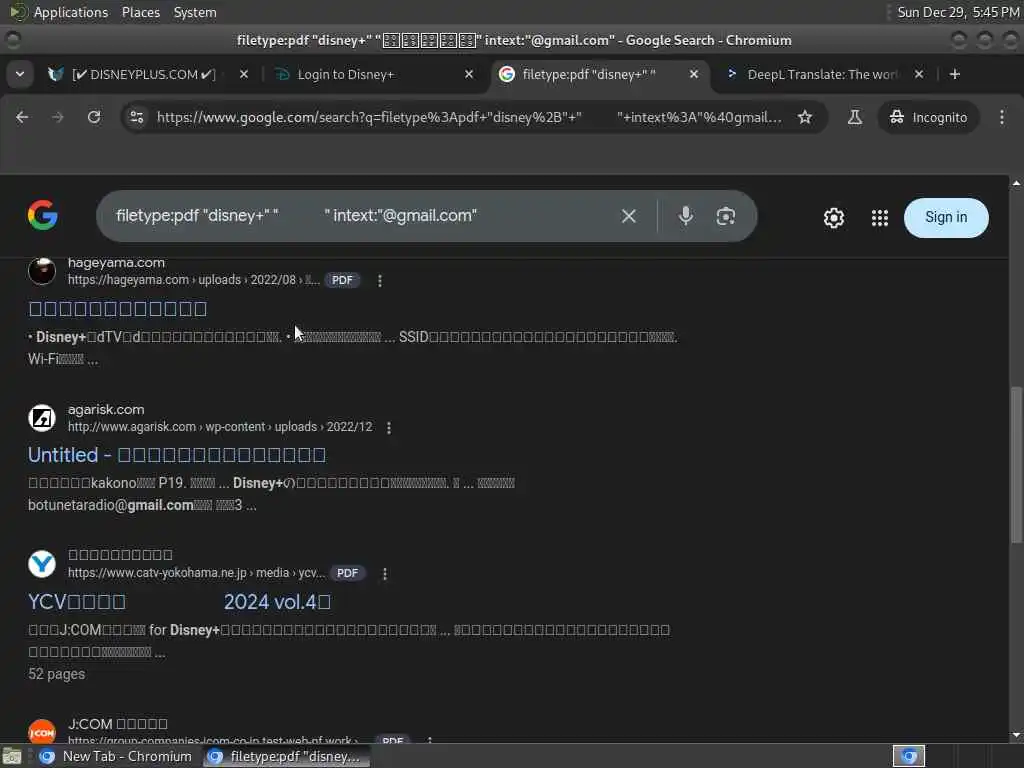The image size is (1024, 768).
Task: Close the Login to Disney+ tab
Action: 469,74
